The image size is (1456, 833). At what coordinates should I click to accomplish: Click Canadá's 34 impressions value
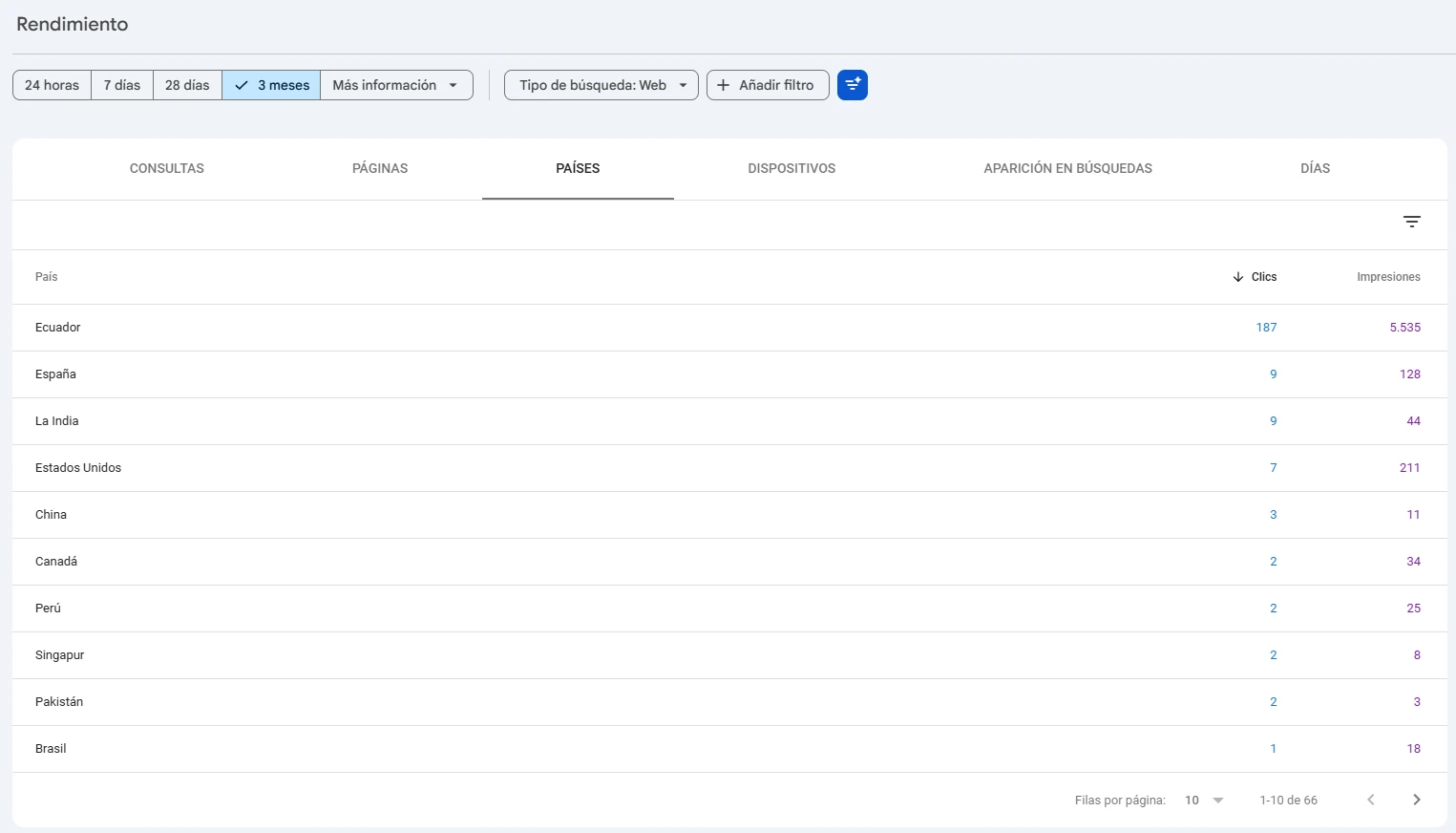[1414, 562]
